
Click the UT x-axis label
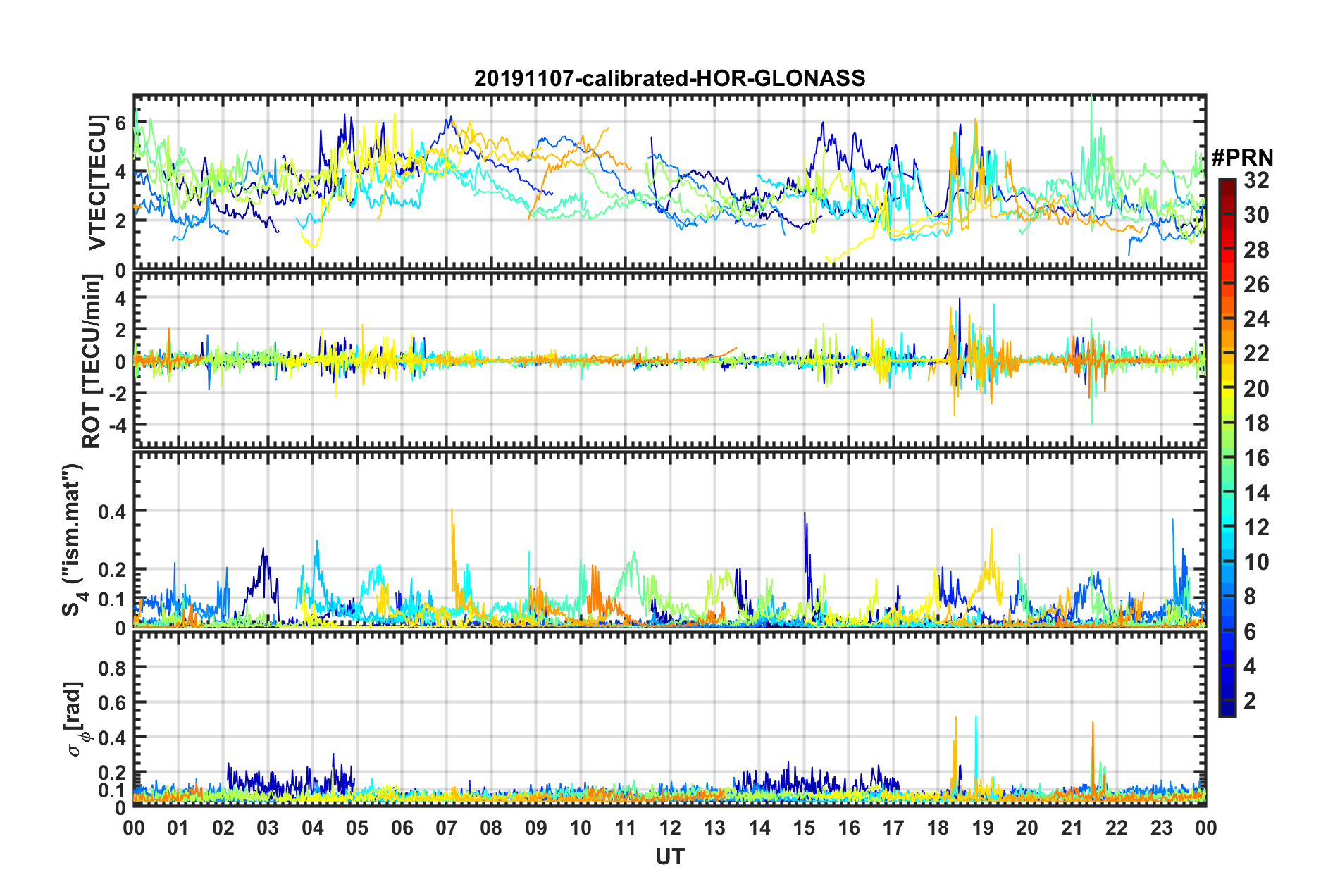coord(669,857)
